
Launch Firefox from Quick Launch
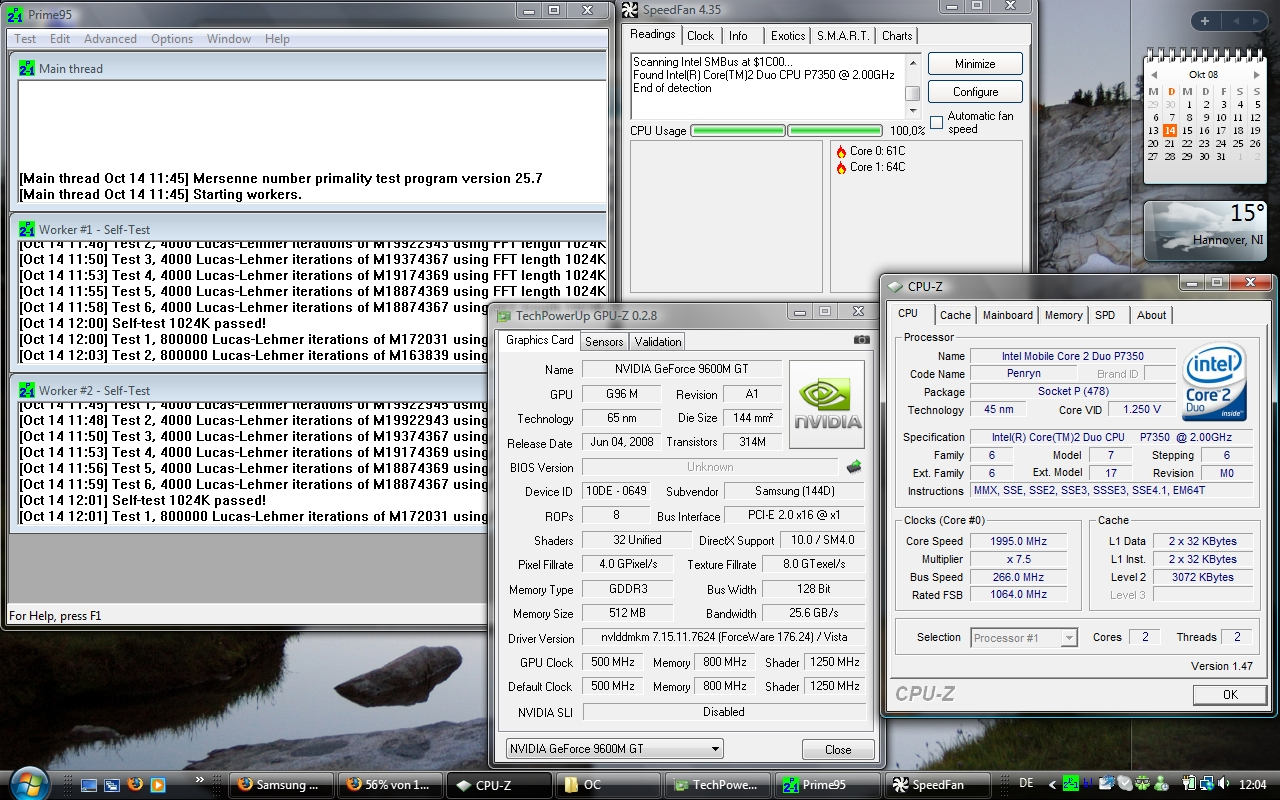[x=135, y=785]
